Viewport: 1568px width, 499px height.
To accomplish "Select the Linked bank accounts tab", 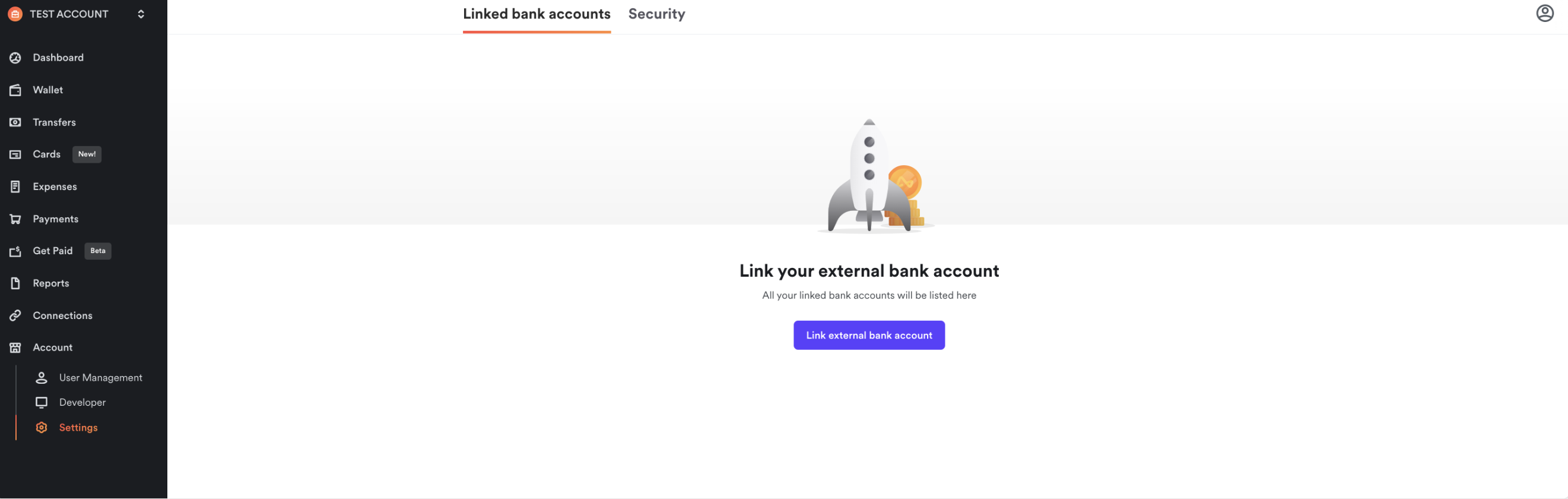I will pos(537,14).
